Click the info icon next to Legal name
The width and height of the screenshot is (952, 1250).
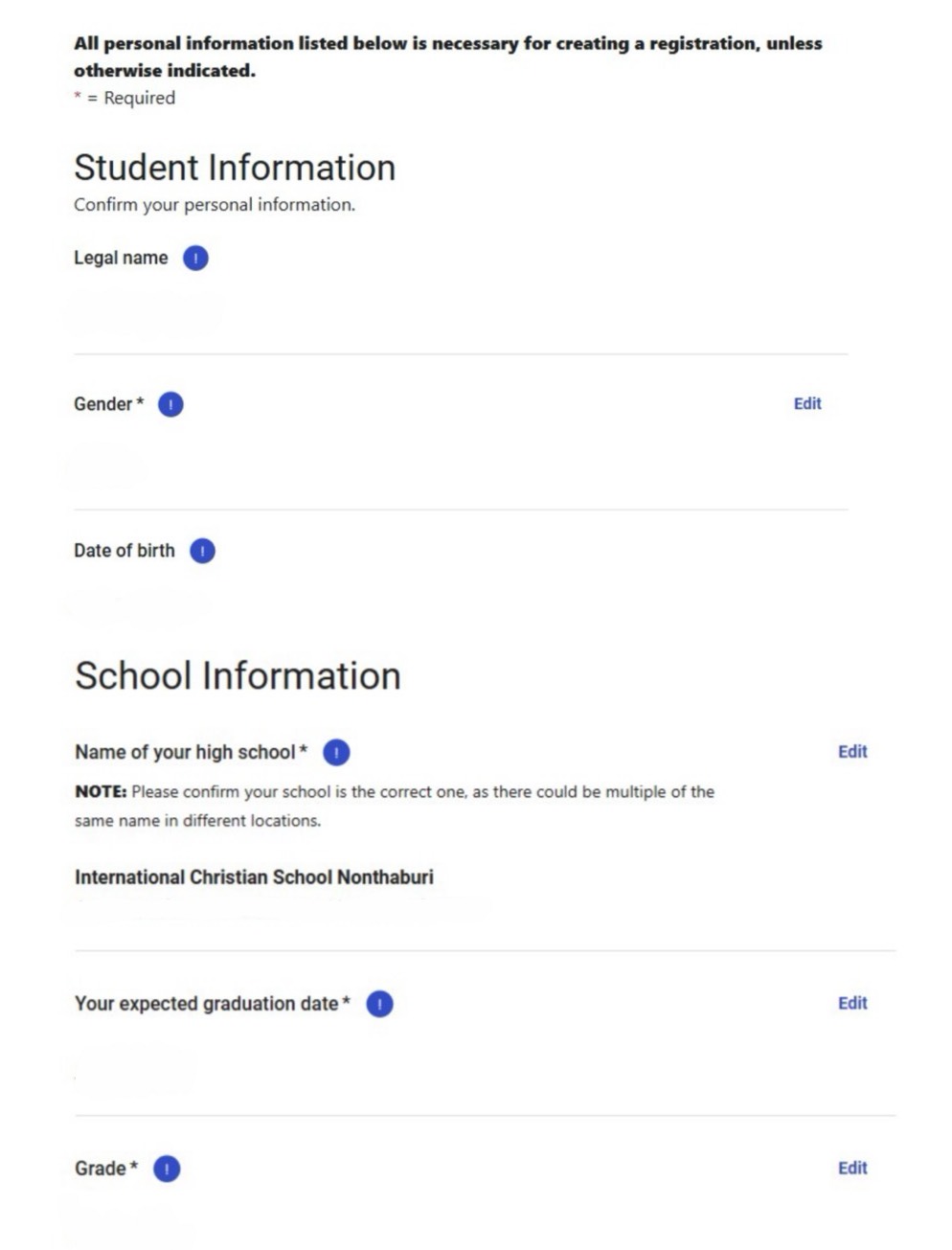(x=195, y=259)
